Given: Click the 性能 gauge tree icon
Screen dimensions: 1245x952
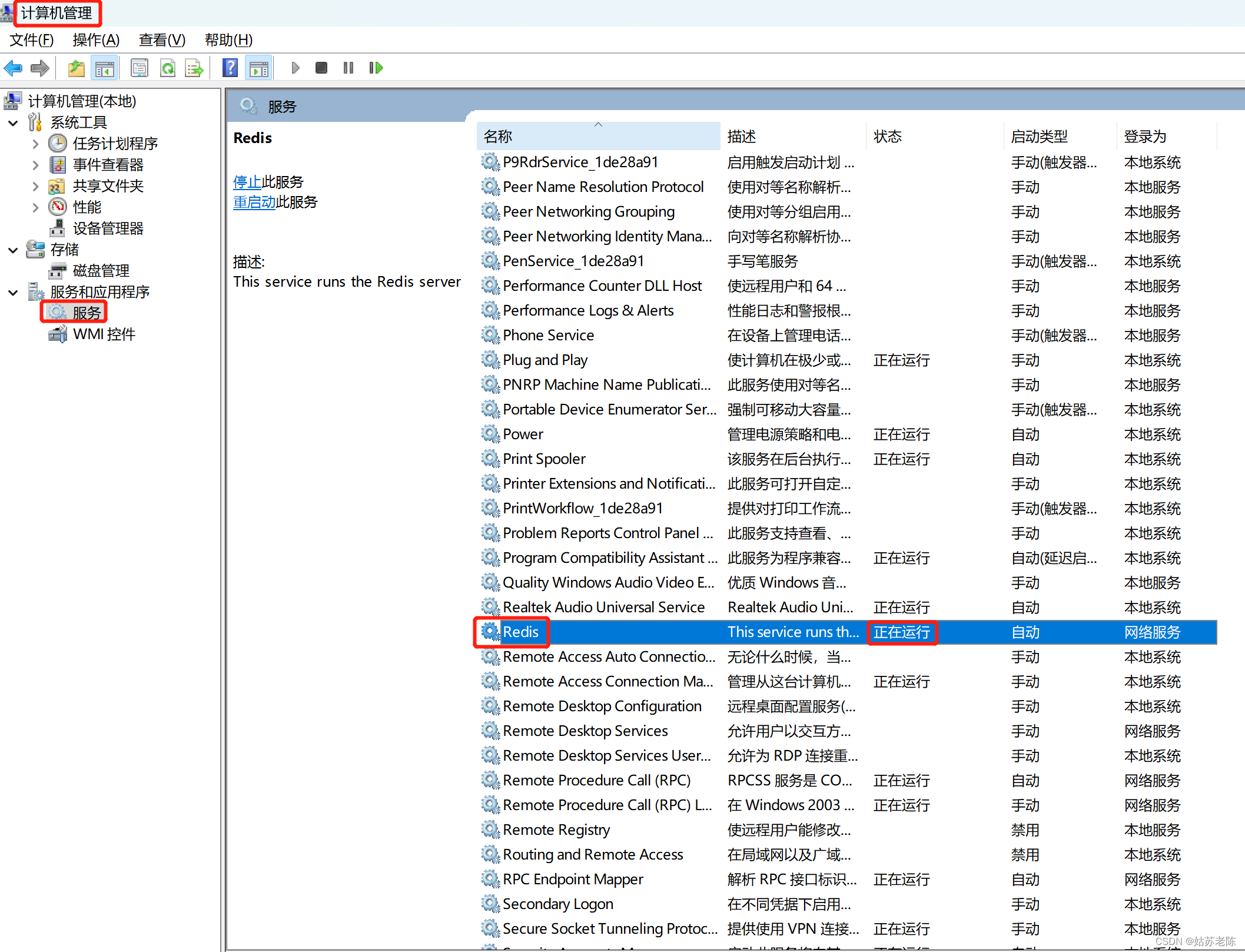Looking at the screenshot, I should pos(58,207).
